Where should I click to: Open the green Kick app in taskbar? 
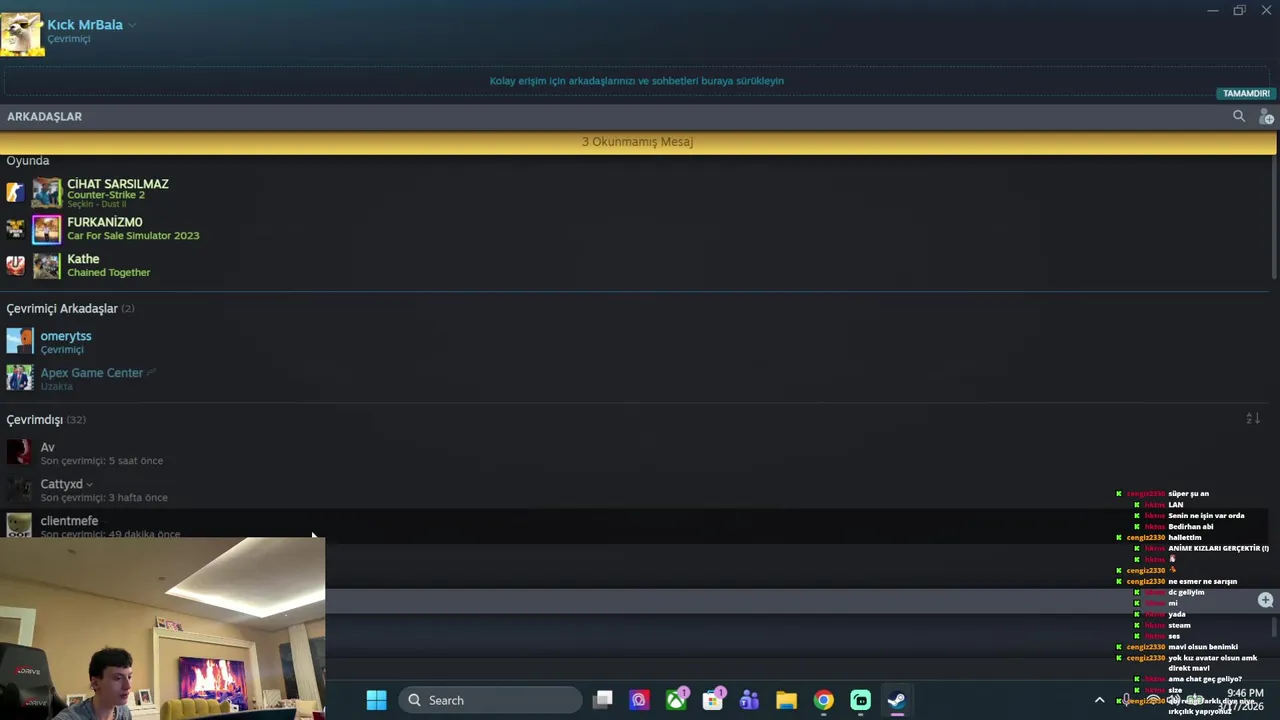tap(861, 700)
